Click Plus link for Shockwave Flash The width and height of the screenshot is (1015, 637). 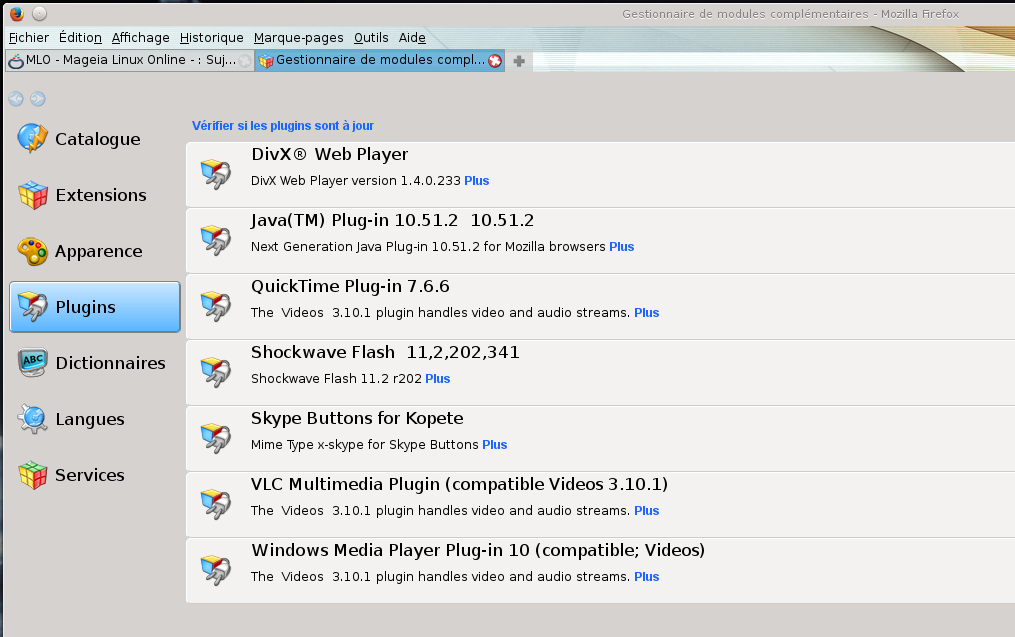tap(438, 379)
